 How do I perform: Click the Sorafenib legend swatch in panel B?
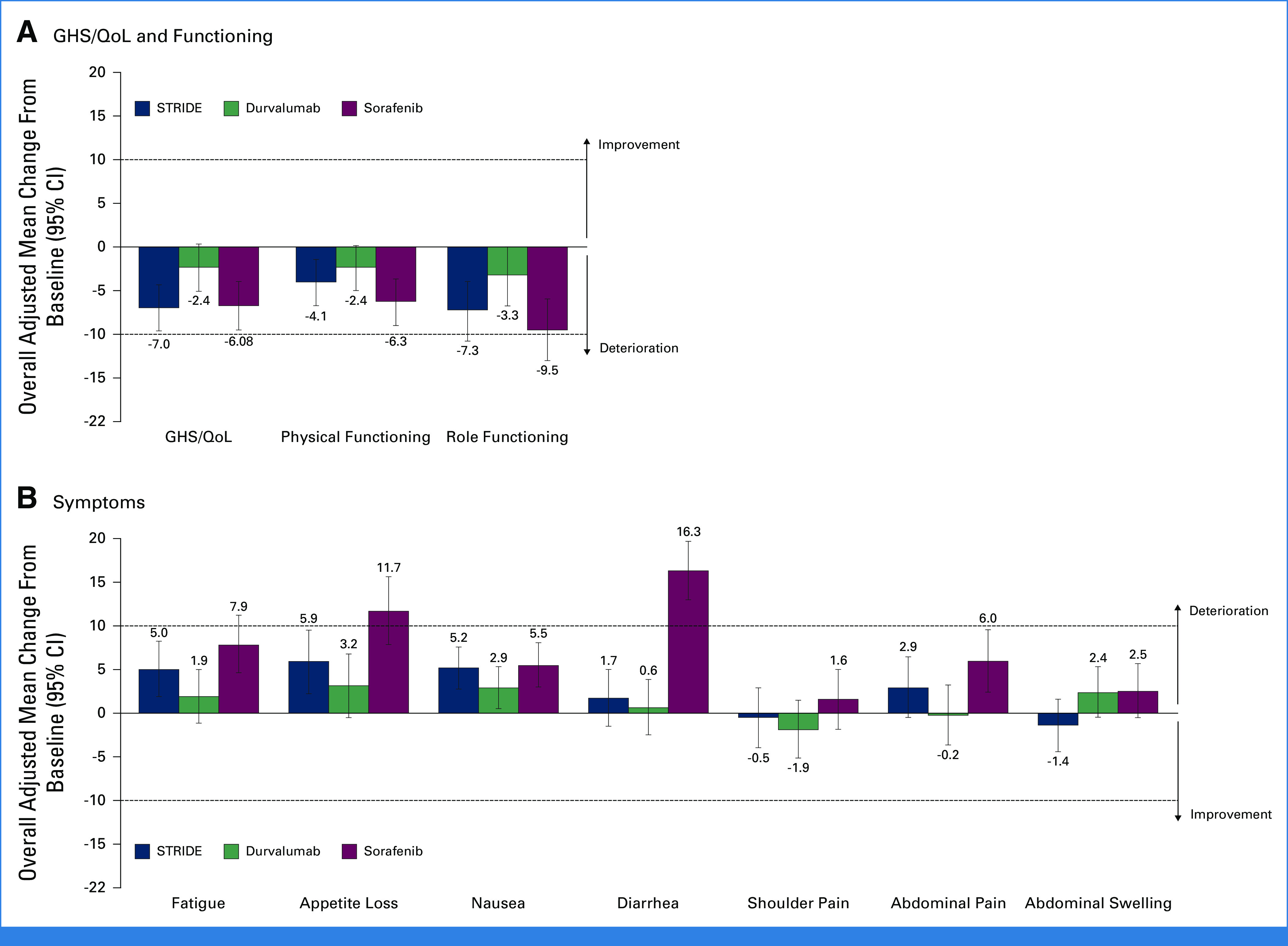[349, 851]
